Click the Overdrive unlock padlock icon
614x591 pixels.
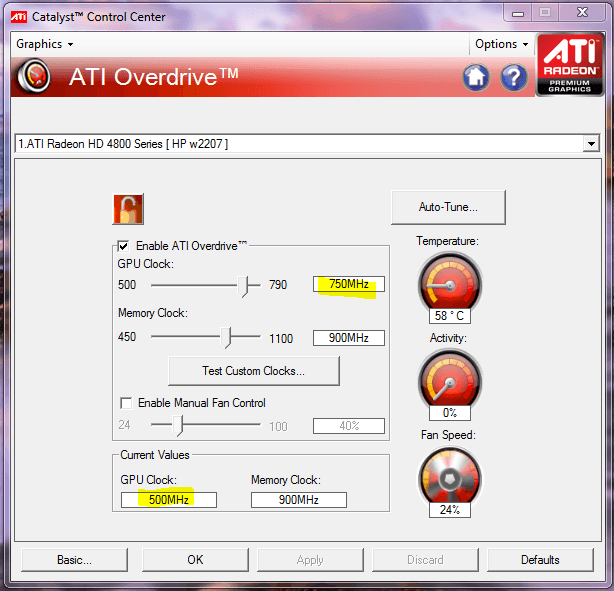(128, 209)
